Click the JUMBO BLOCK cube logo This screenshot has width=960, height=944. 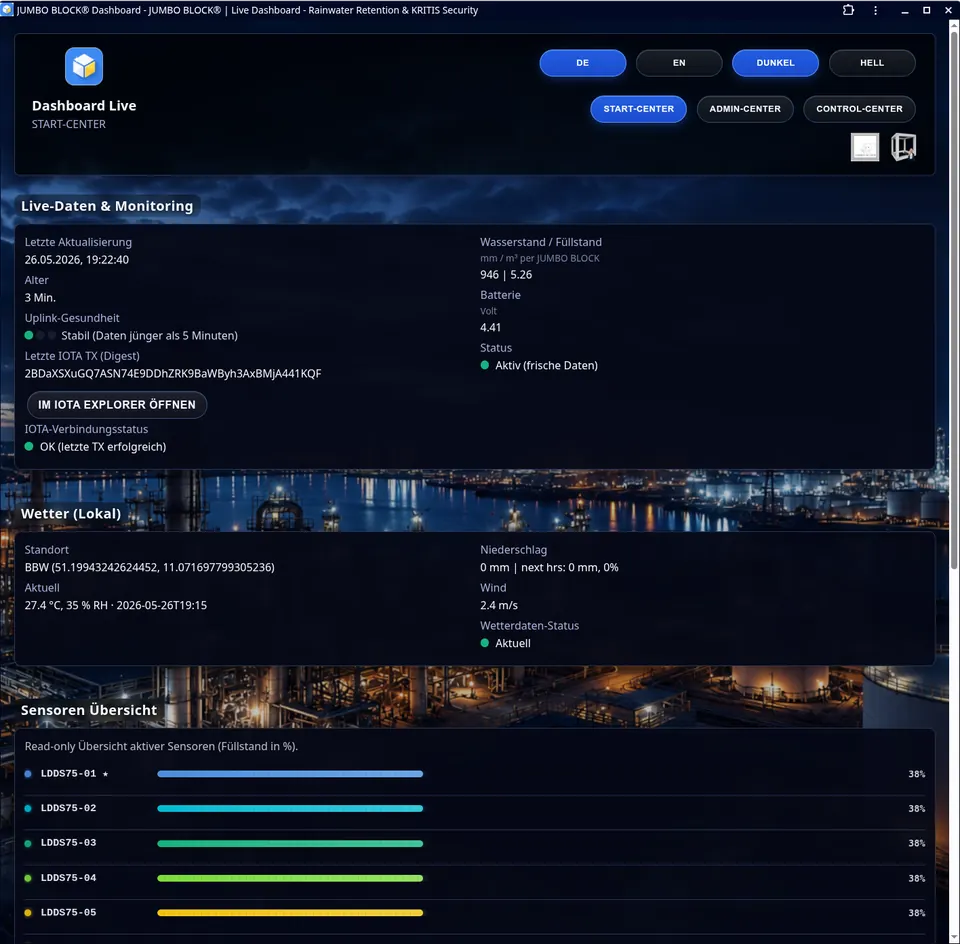[x=84, y=66]
